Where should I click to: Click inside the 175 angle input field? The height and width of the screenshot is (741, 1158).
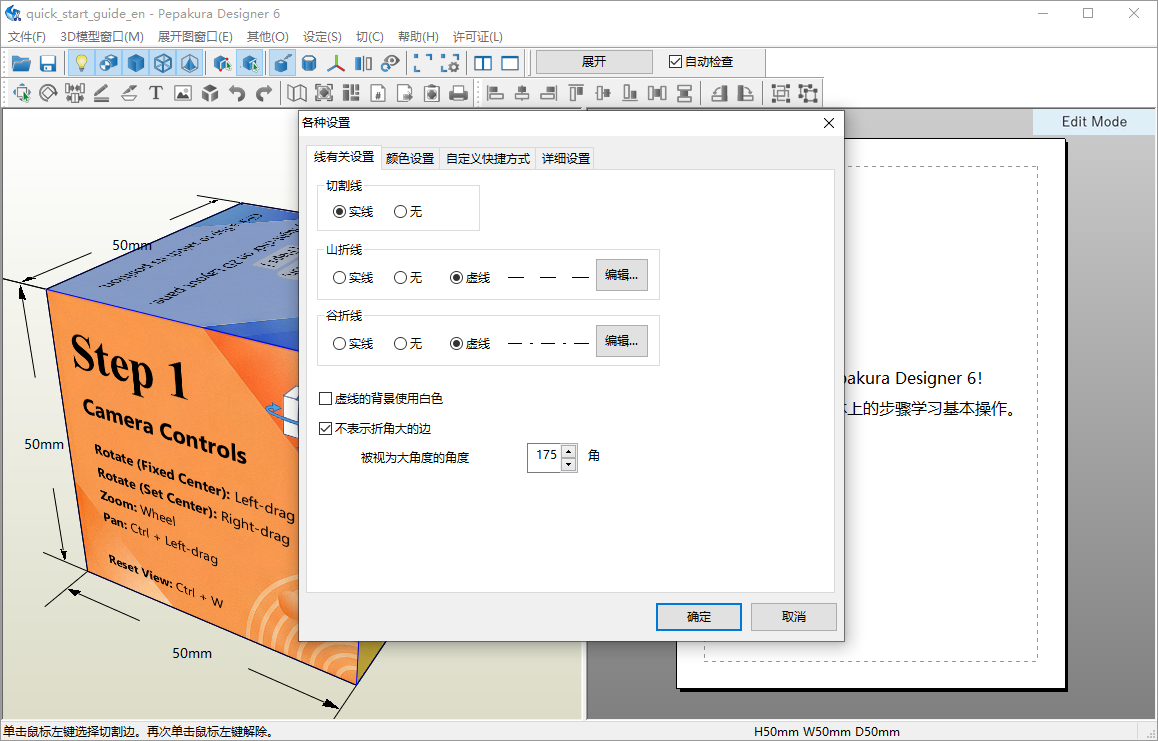coord(546,456)
